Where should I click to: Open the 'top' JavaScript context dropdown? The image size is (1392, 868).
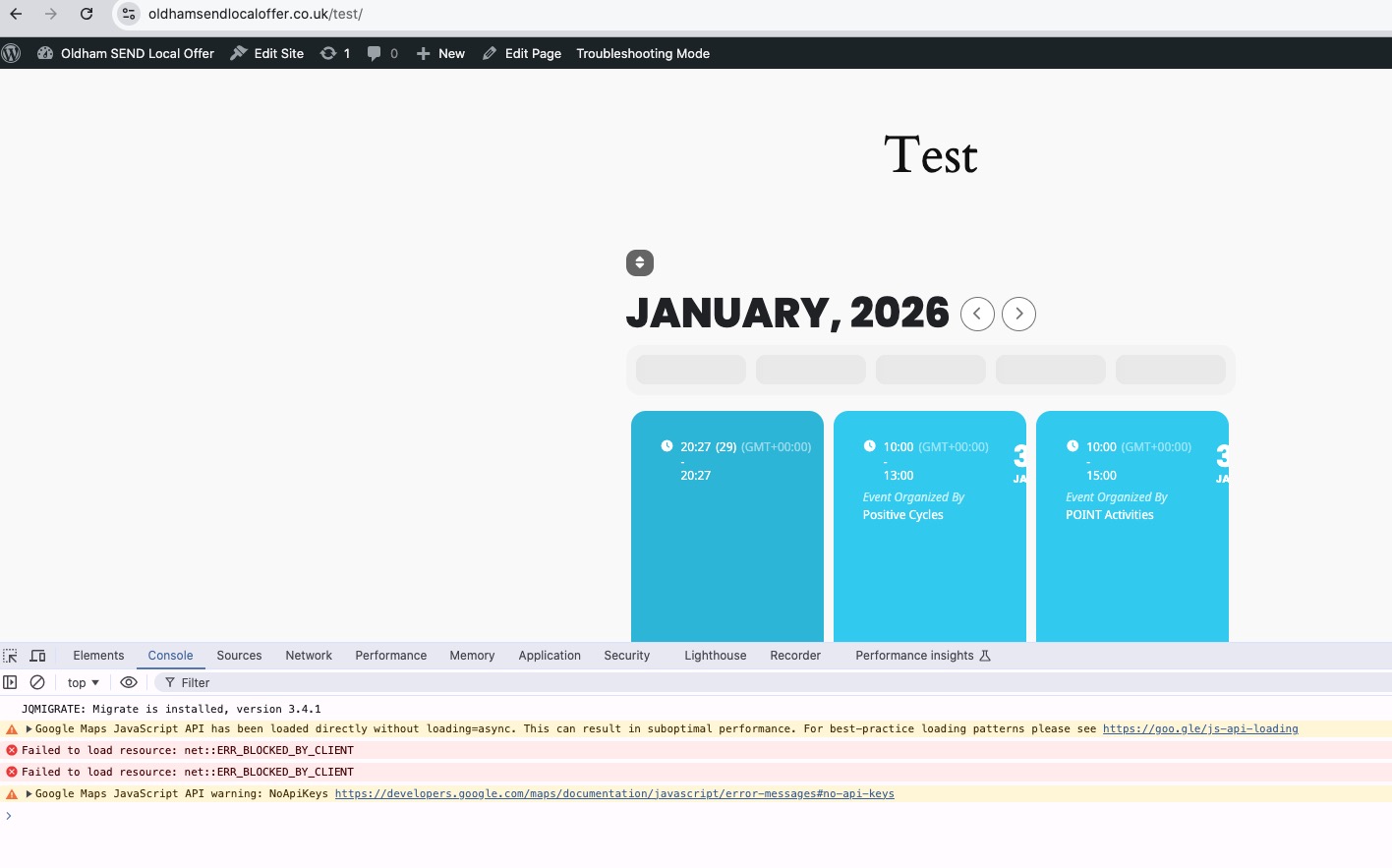click(84, 682)
